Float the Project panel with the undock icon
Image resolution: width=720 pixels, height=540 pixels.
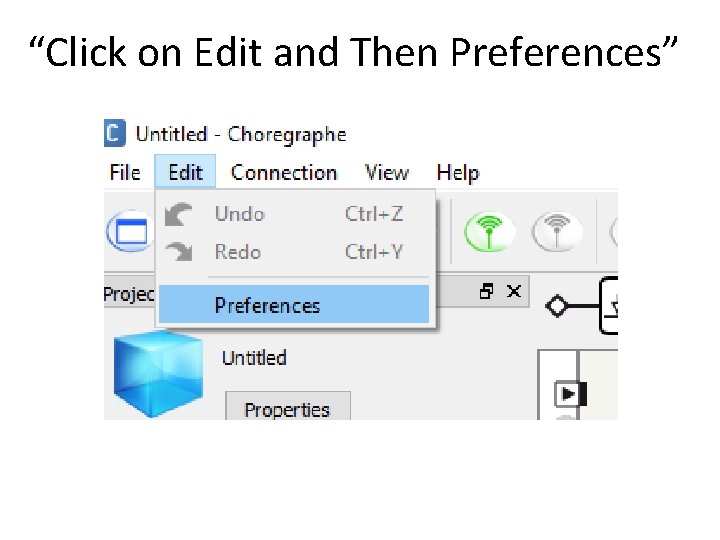[486, 291]
